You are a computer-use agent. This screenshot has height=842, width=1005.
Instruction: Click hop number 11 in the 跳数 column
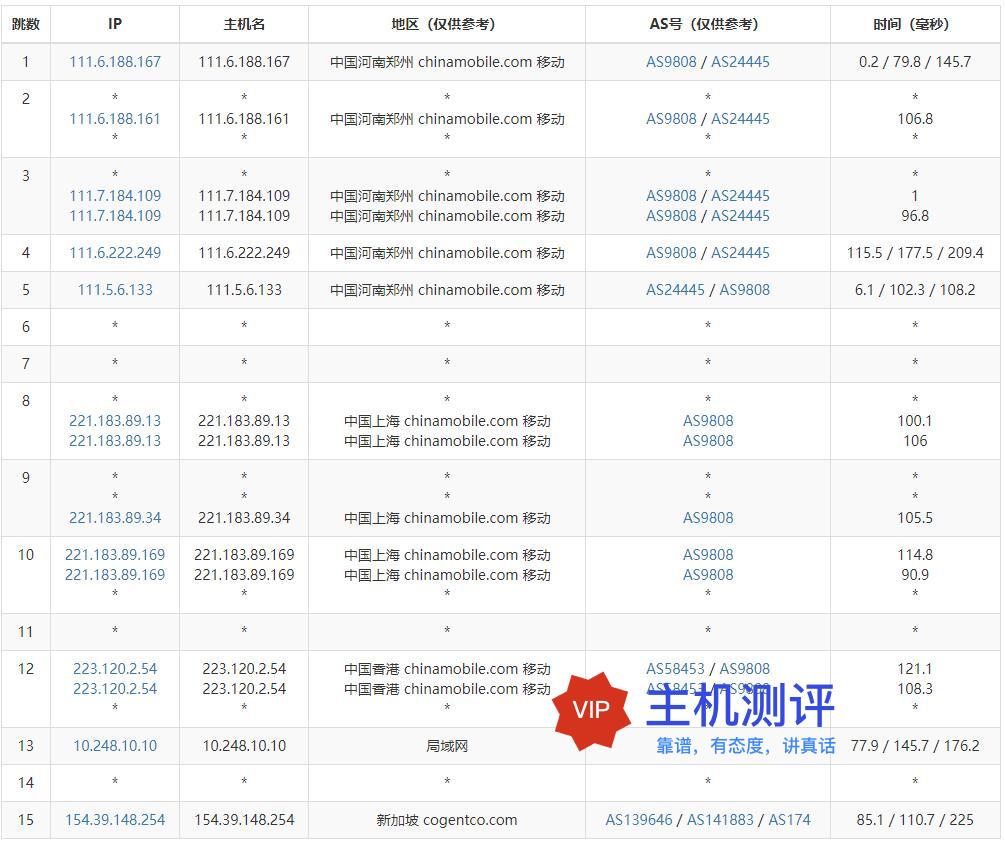click(26, 632)
